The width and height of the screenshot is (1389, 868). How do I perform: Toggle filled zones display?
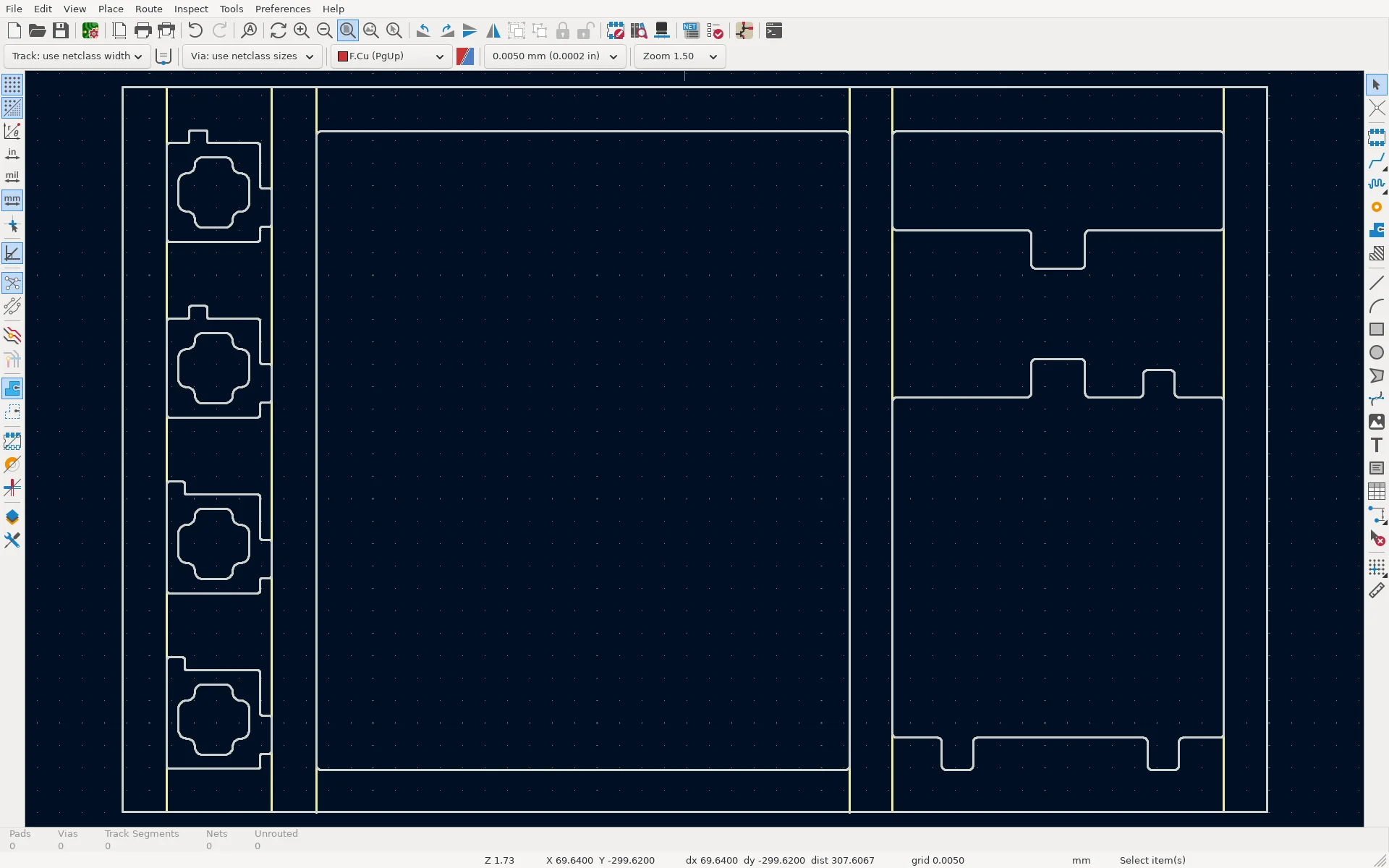12,388
